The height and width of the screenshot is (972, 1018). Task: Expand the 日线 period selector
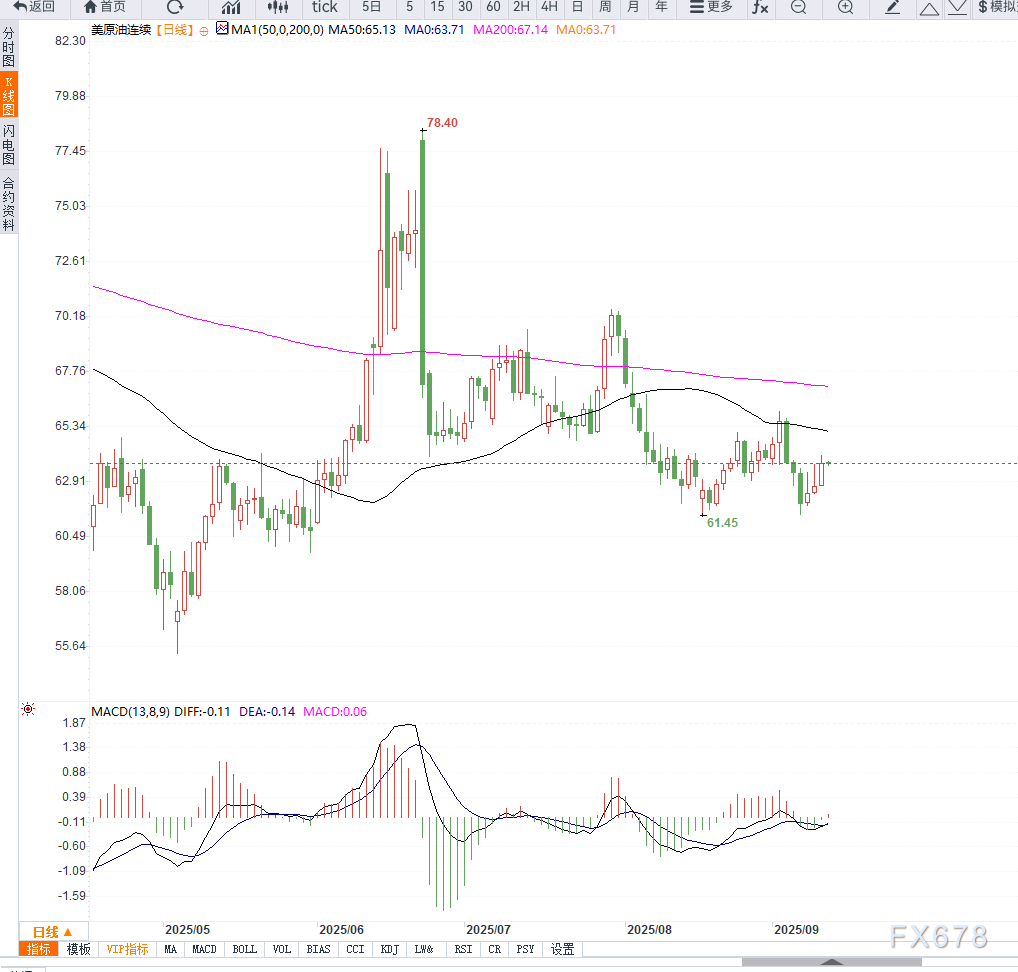click(x=53, y=932)
